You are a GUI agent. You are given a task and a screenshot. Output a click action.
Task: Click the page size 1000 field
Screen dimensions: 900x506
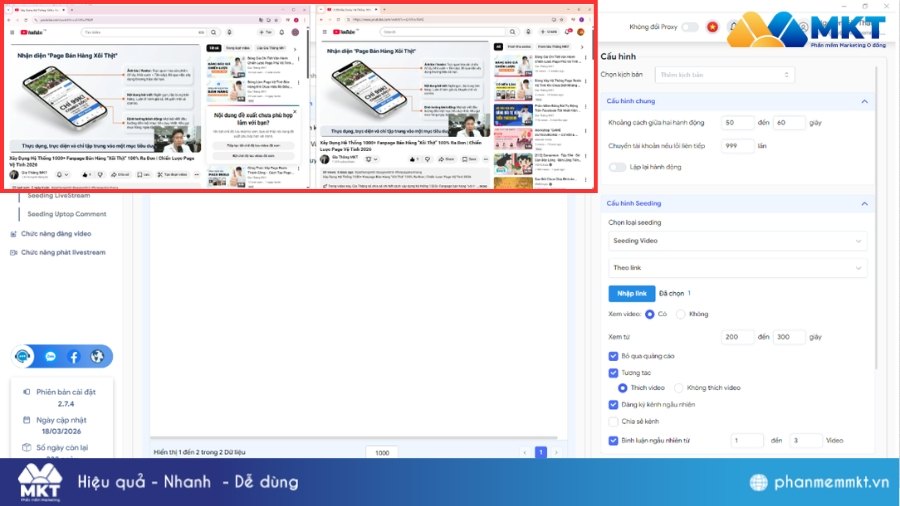[382, 453]
